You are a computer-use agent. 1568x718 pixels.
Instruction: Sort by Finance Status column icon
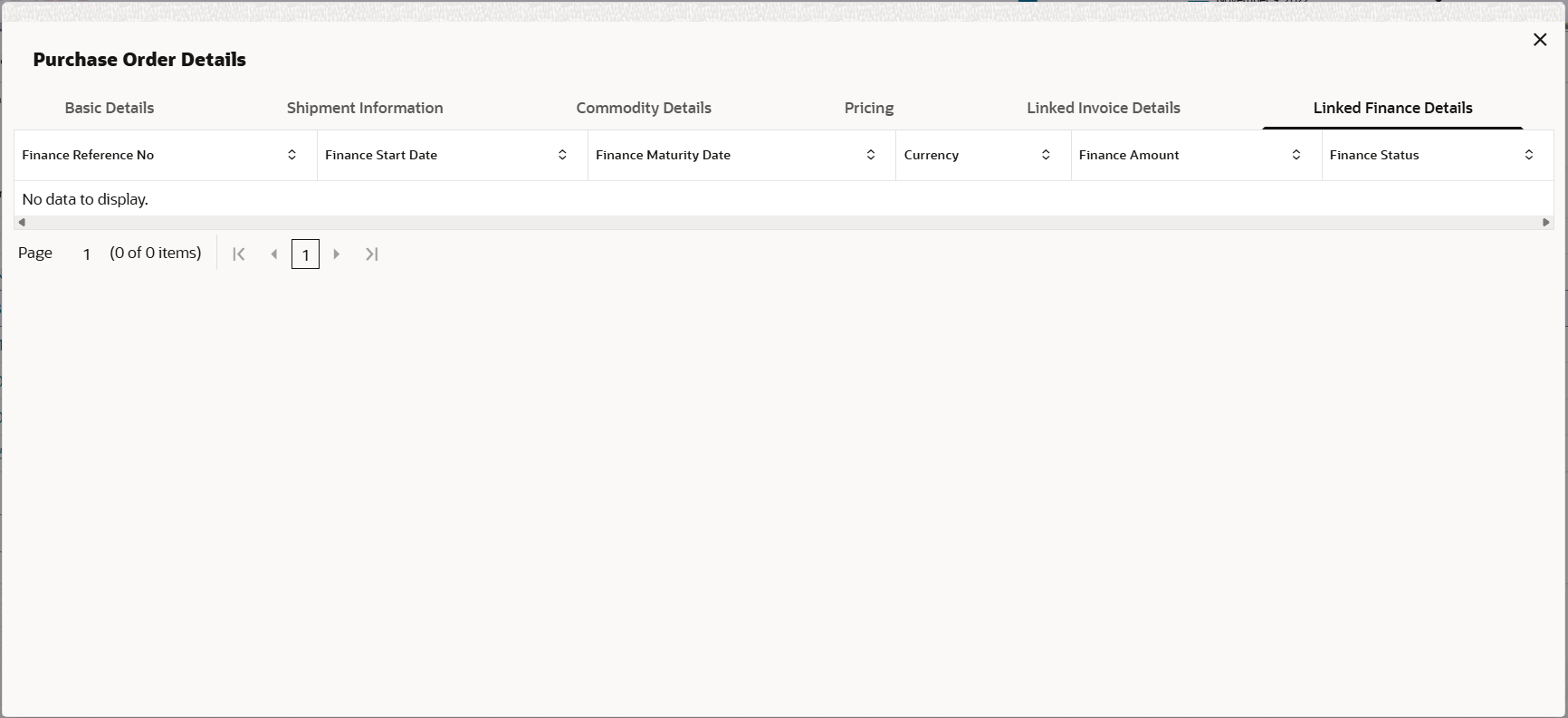[x=1529, y=155]
